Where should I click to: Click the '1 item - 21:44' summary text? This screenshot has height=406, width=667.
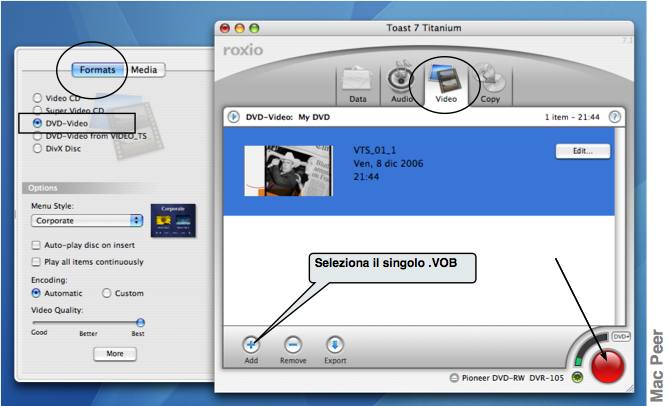pyautogui.click(x=572, y=117)
